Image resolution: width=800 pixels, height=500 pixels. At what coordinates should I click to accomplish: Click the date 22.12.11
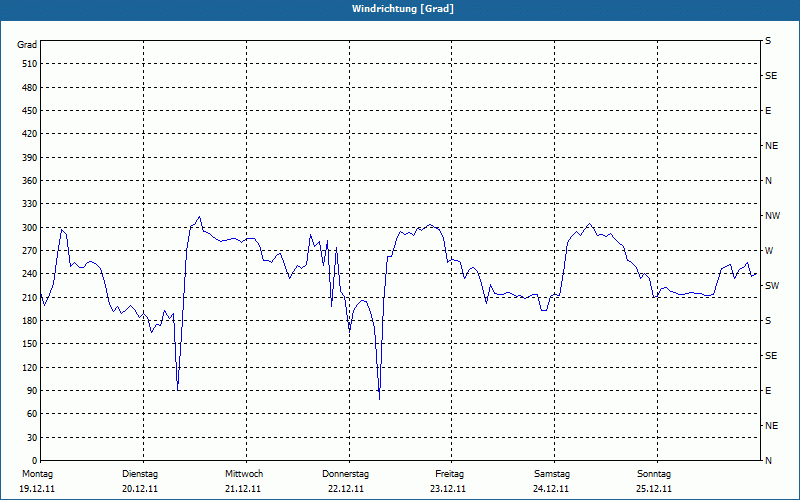click(x=346, y=489)
